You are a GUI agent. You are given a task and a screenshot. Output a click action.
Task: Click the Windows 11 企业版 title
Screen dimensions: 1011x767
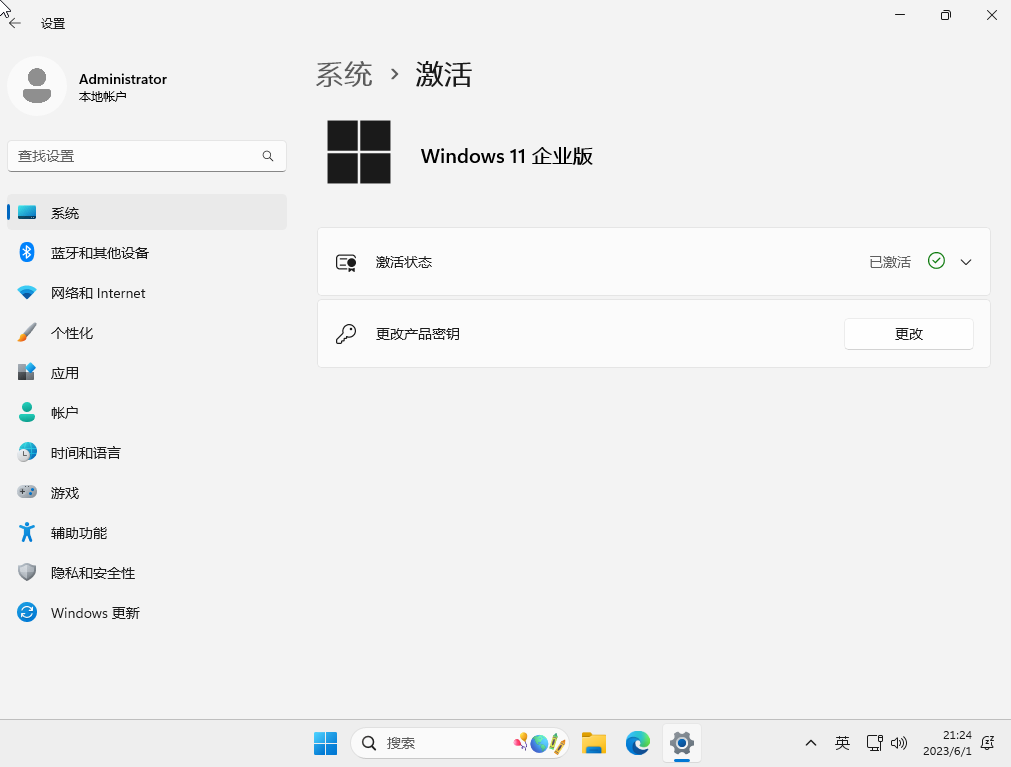point(507,156)
